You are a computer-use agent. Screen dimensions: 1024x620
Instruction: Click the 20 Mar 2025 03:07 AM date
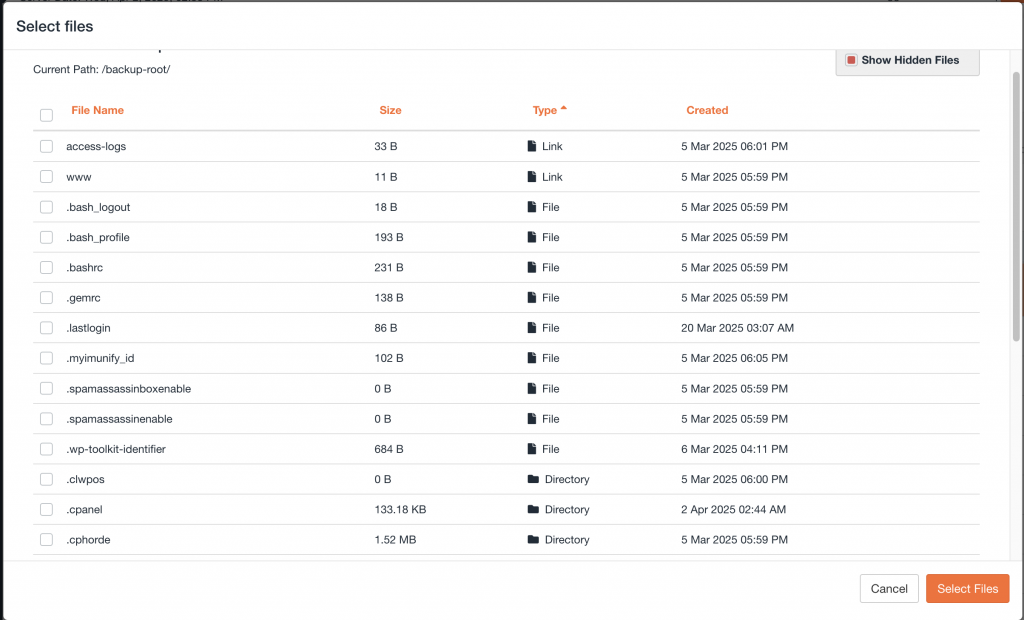pyautogui.click(x=737, y=328)
